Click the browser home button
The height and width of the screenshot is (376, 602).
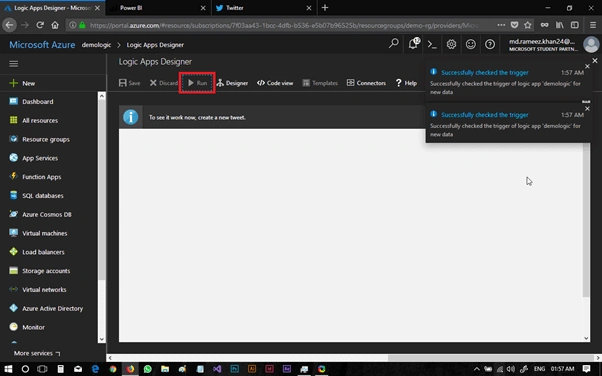coord(55,25)
